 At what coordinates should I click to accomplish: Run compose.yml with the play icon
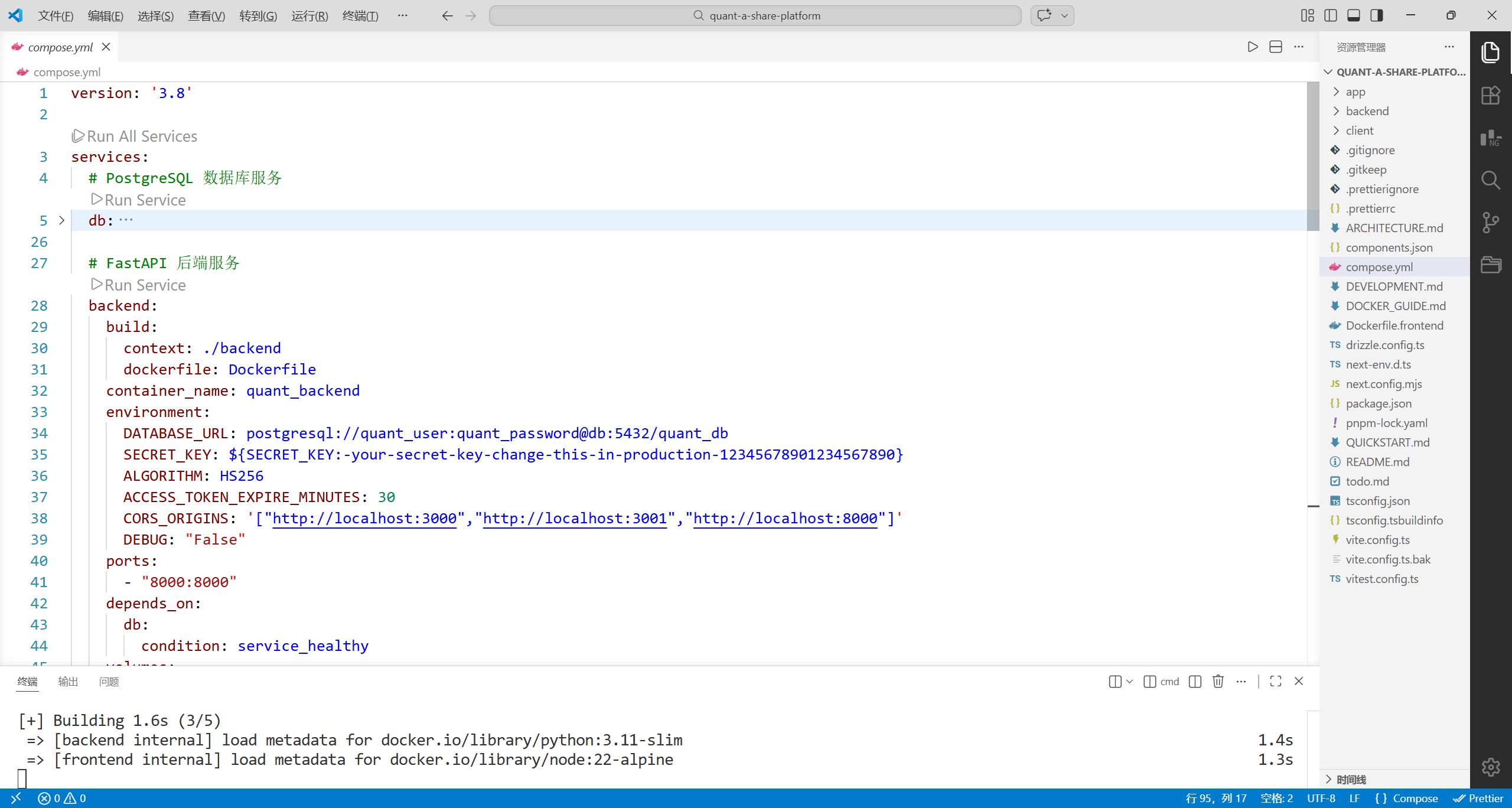[1252, 47]
